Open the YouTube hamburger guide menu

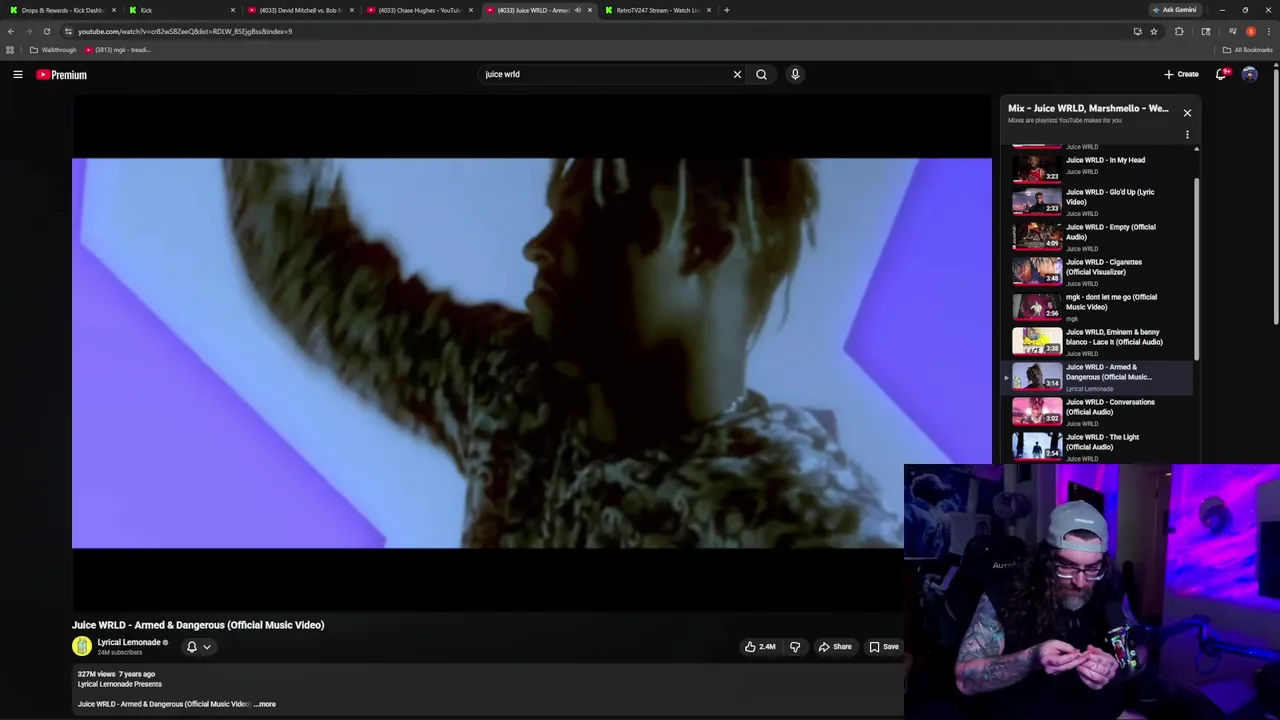(x=18, y=74)
